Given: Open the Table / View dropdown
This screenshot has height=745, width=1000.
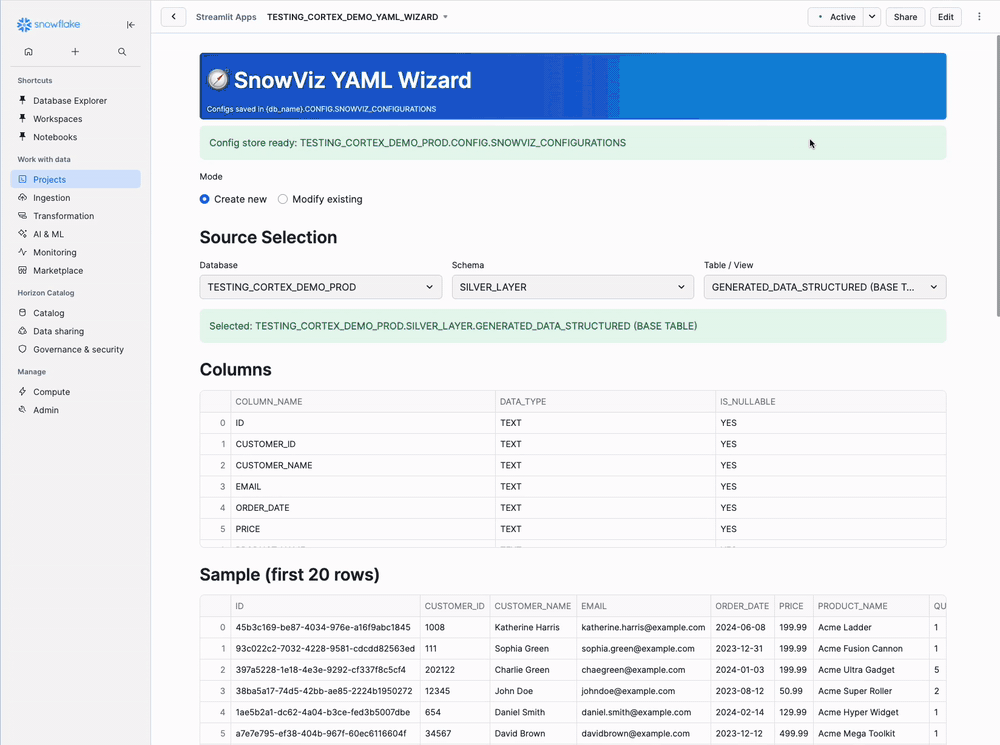Looking at the screenshot, I should [x=824, y=286].
